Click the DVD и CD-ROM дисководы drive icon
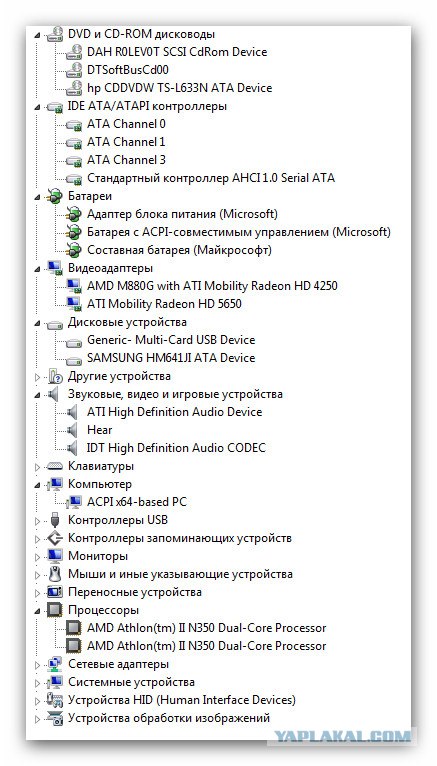 pyautogui.click(x=55, y=34)
